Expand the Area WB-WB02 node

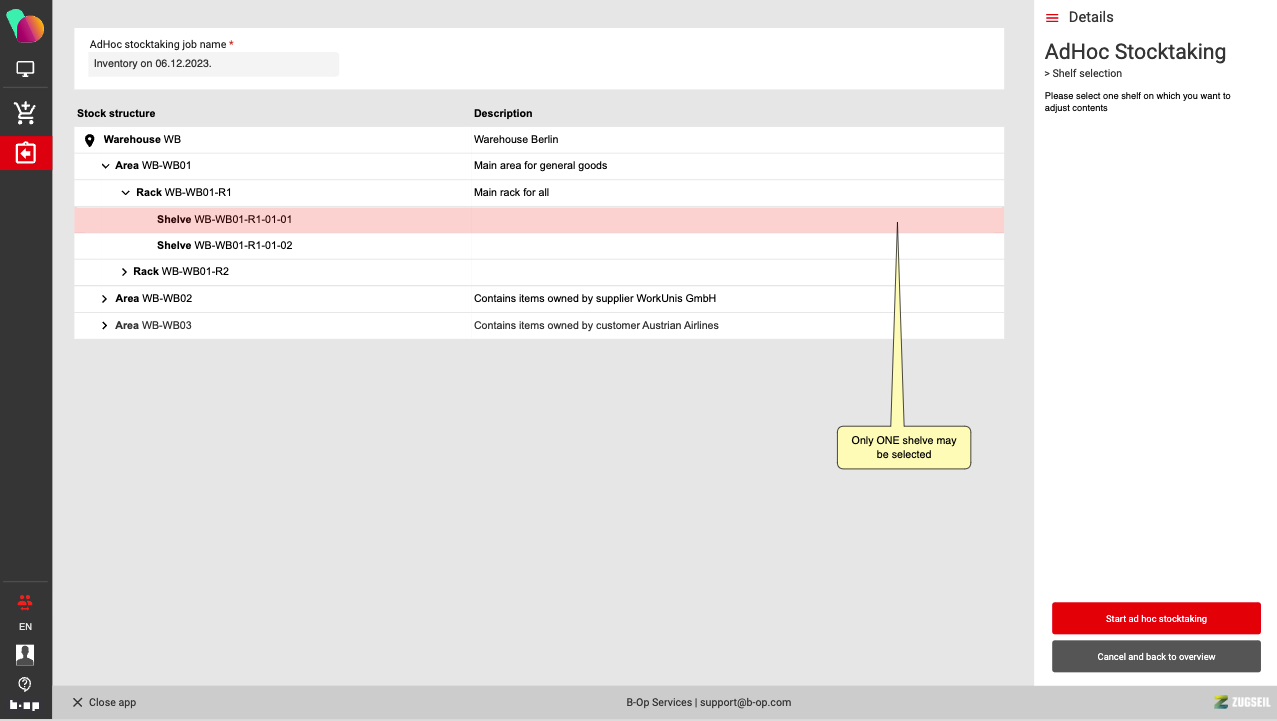(x=105, y=299)
